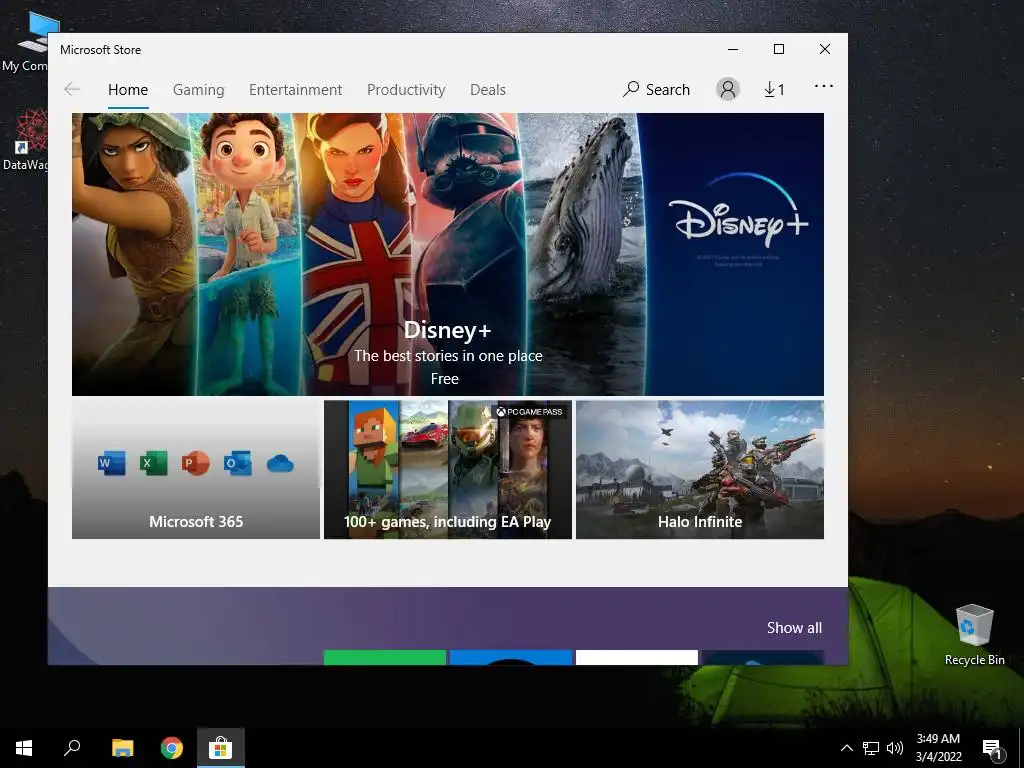Click the Word icon in Microsoft 365 tile
Screen dimensions: 1024x768
(x=112, y=463)
